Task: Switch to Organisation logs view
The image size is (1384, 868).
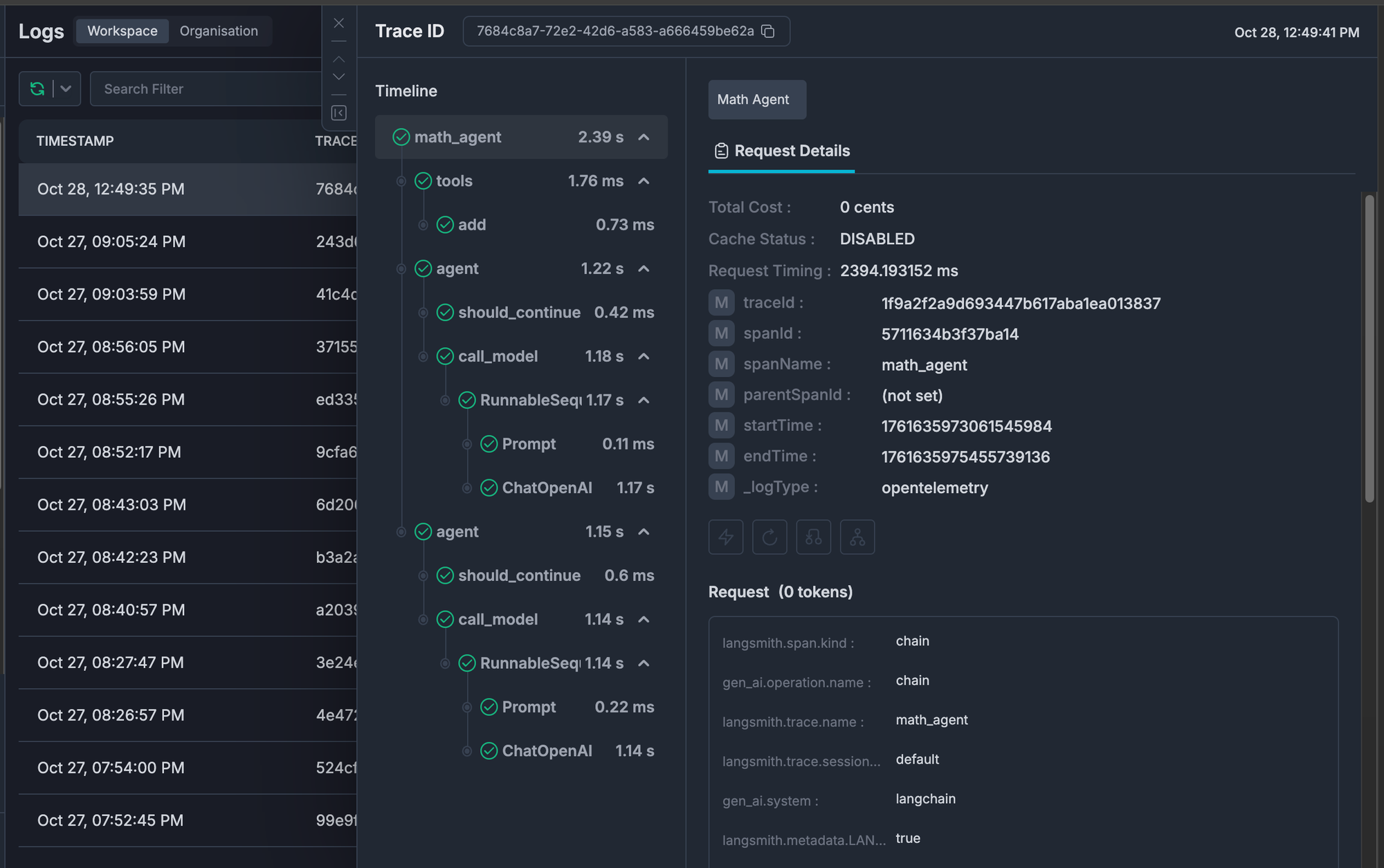Action: 219,31
